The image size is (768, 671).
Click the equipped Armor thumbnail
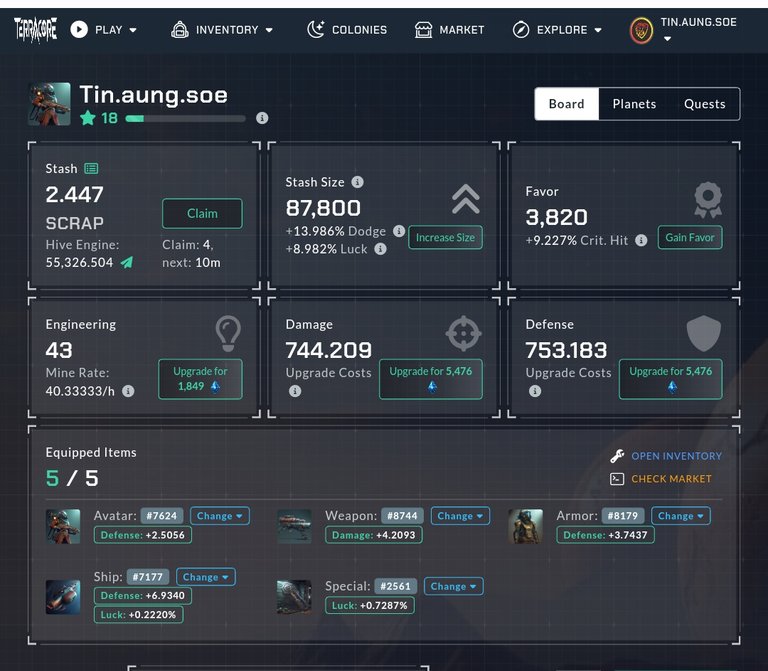click(x=526, y=527)
